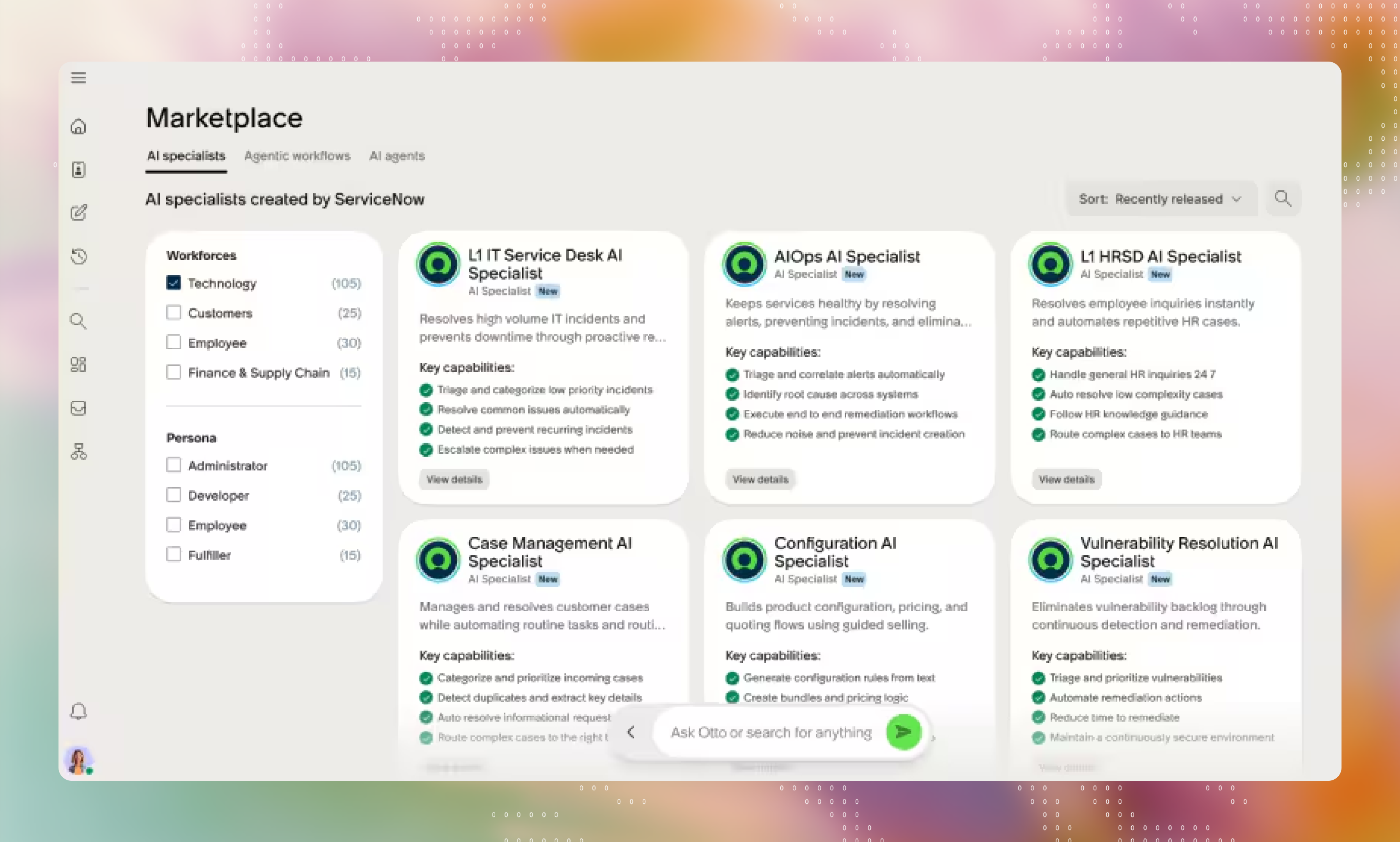Click the L1 IT Service Desk specialist logo
1400x842 pixels.
[x=438, y=264]
